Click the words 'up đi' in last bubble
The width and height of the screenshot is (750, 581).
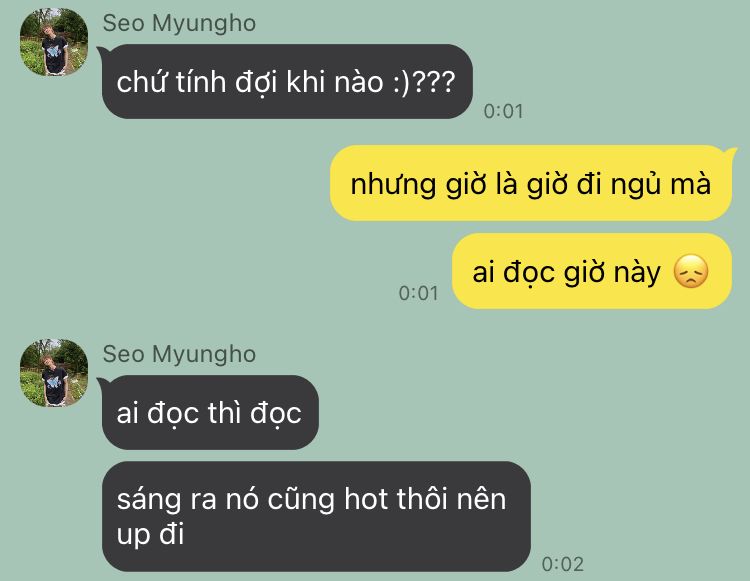coord(150,535)
